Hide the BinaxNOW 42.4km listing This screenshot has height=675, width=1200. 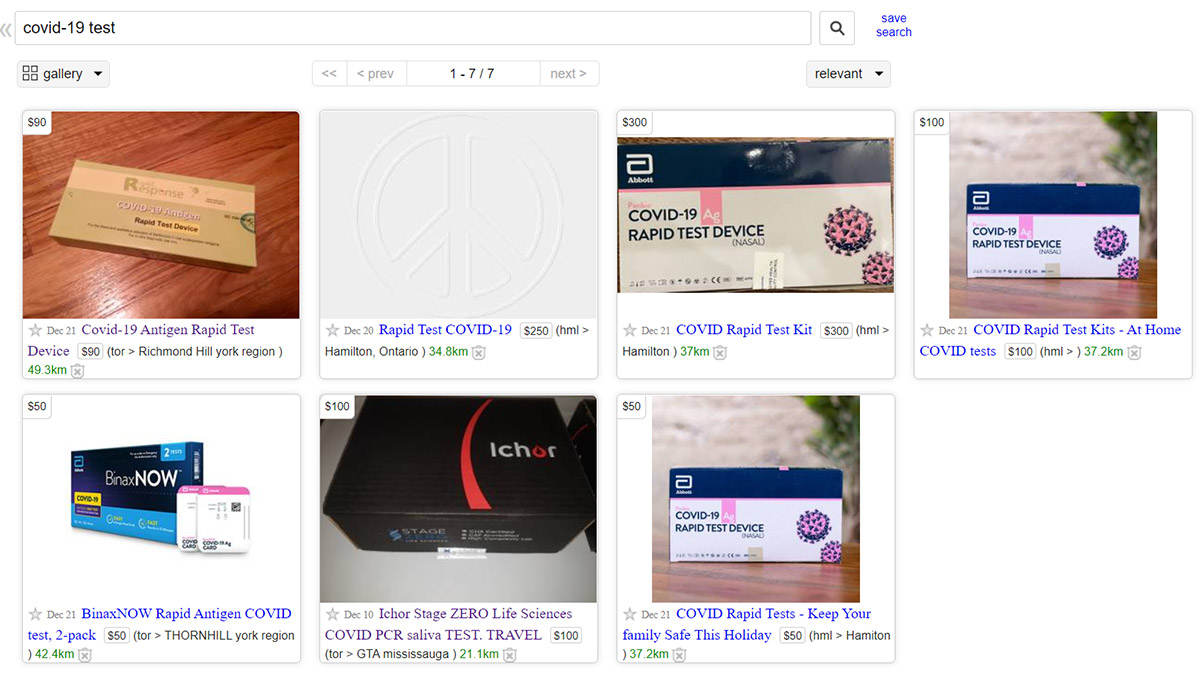tap(85, 655)
